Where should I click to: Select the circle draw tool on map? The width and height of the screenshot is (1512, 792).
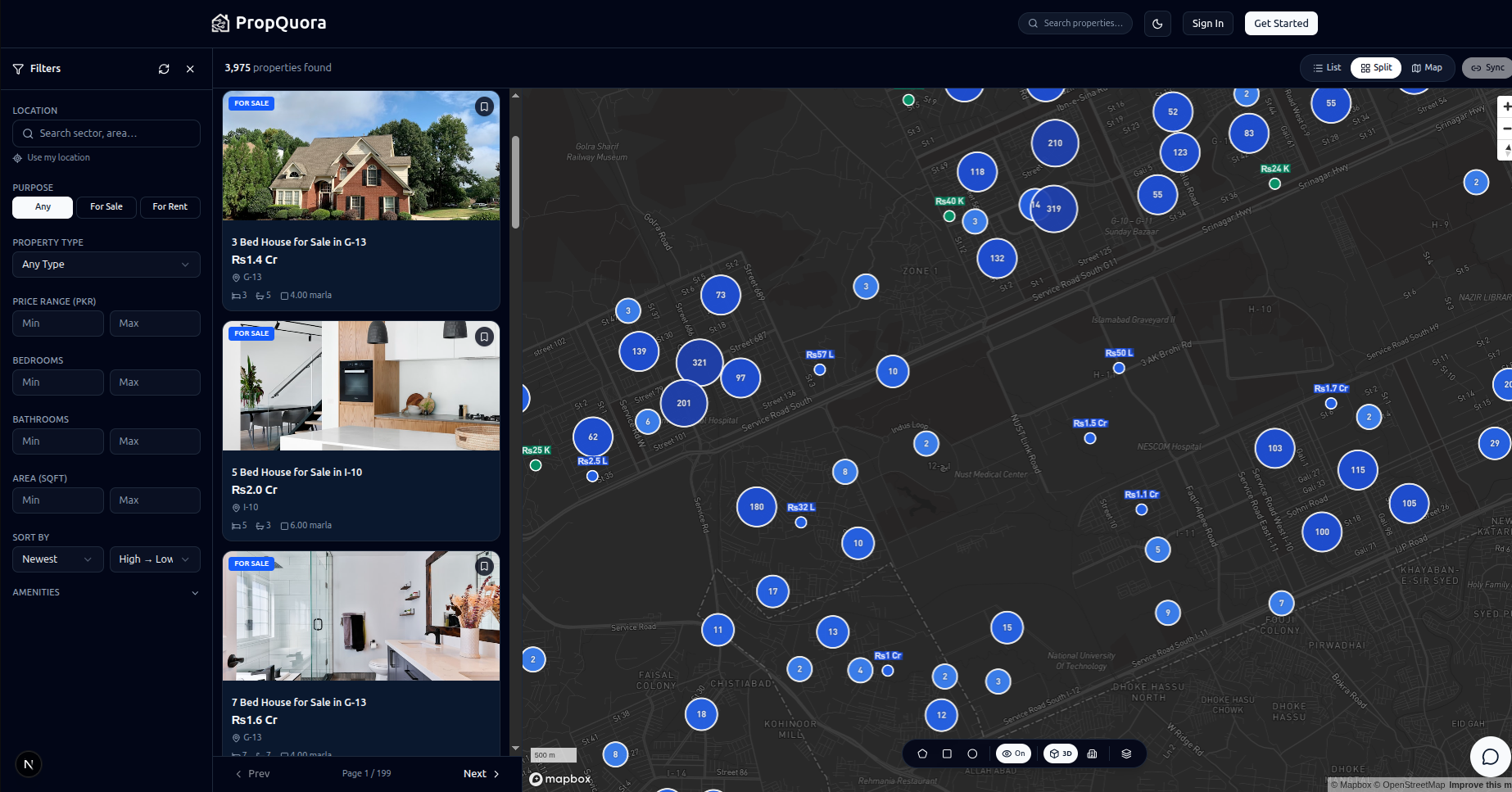click(x=972, y=754)
